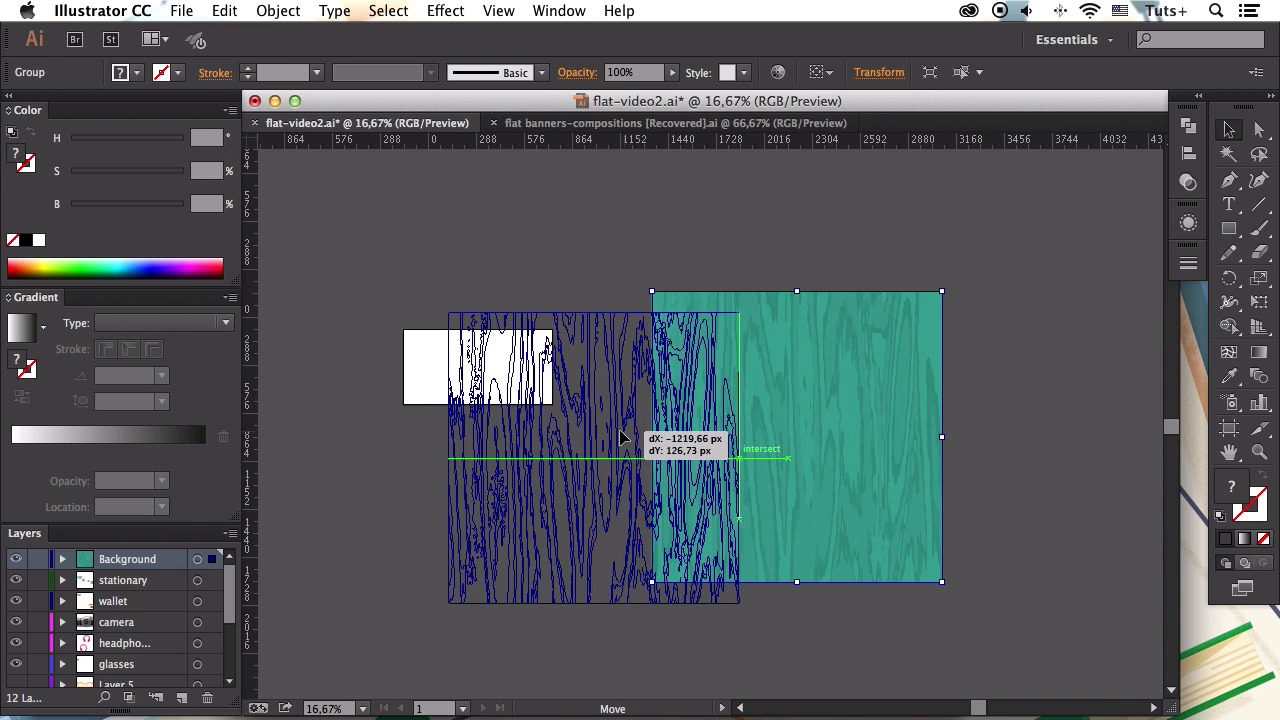Expand the wallet layer contents
Viewport: 1280px width, 720px height.
click(62, 601)
